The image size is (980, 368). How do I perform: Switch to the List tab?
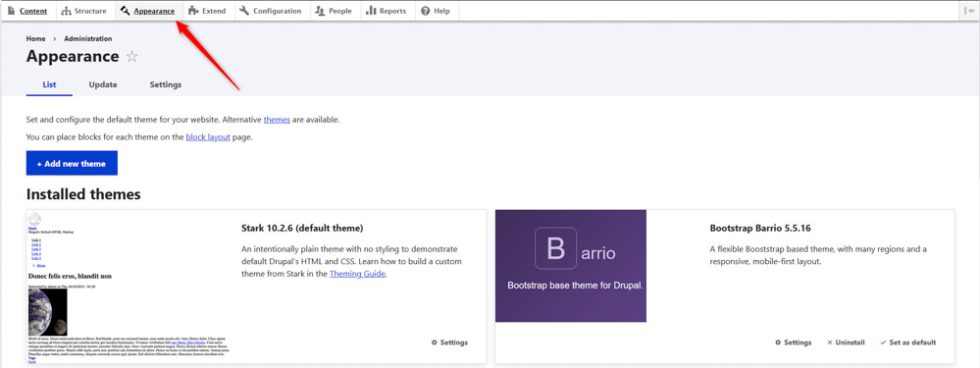coord(49,84)
